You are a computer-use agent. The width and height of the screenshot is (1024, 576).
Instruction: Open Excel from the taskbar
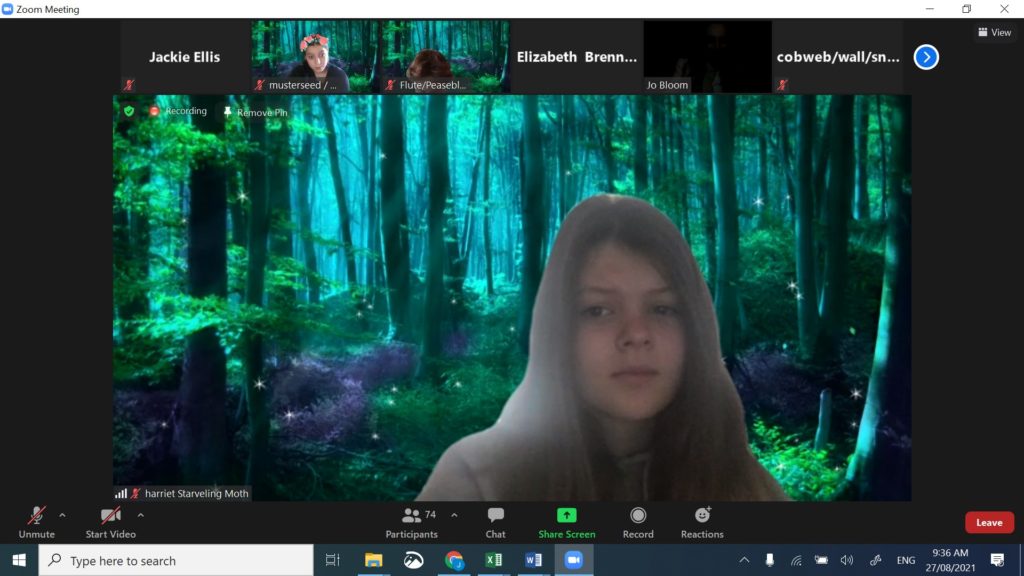(x=493, y=560)
